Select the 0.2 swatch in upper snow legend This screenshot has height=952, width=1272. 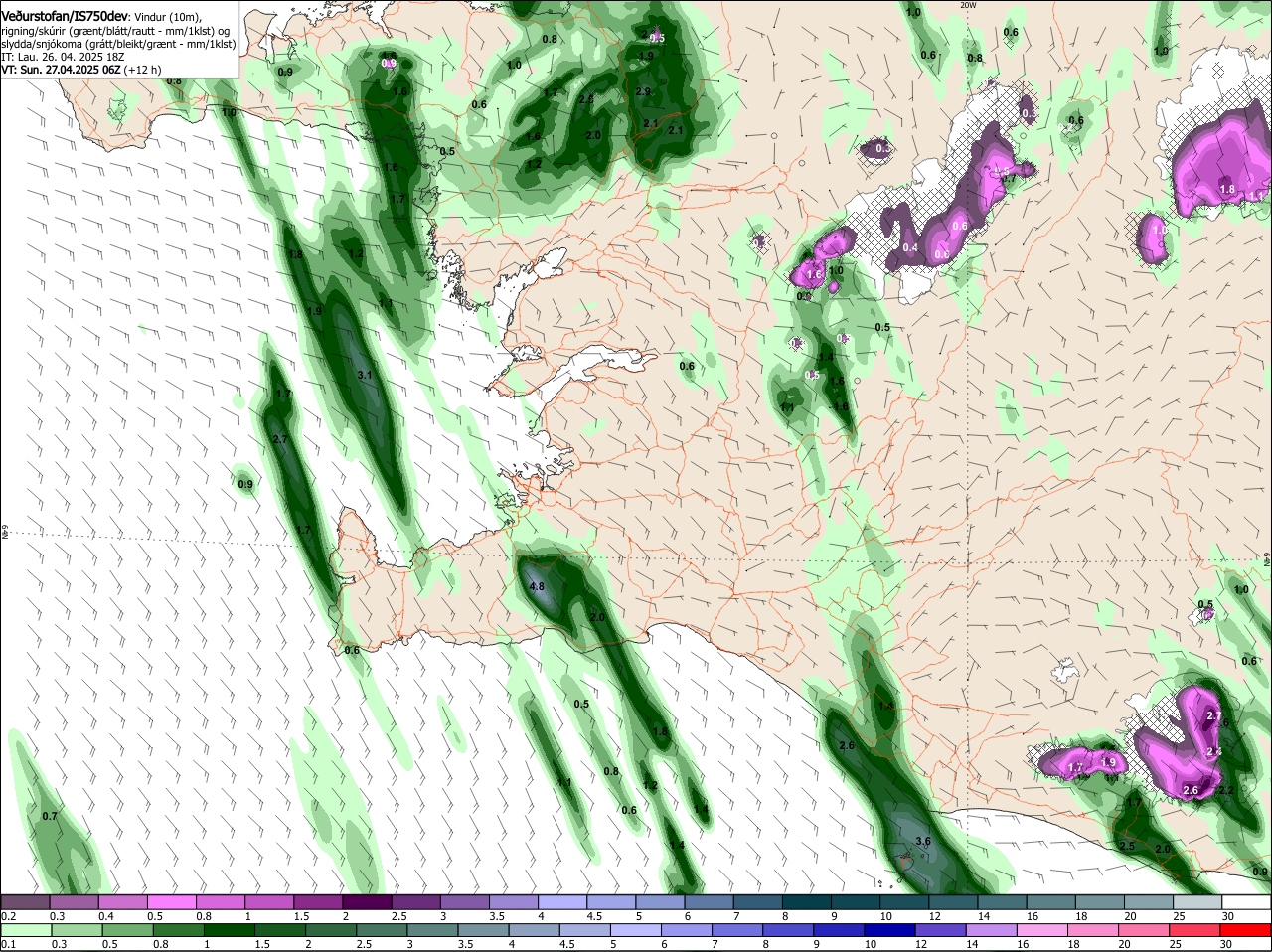tap(25, 901)
